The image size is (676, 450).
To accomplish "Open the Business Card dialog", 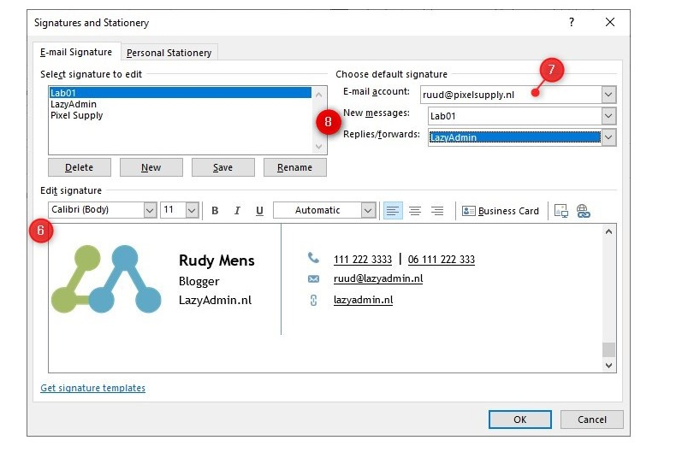I will (500, 211).
